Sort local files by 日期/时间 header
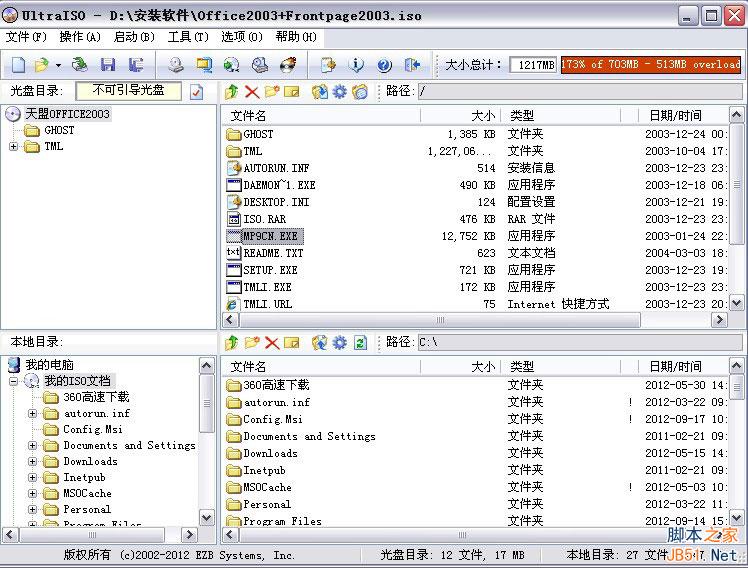Image resolution: width=748 pixels, height=569 pixels. pyautogui.click(x=683, y=366)
